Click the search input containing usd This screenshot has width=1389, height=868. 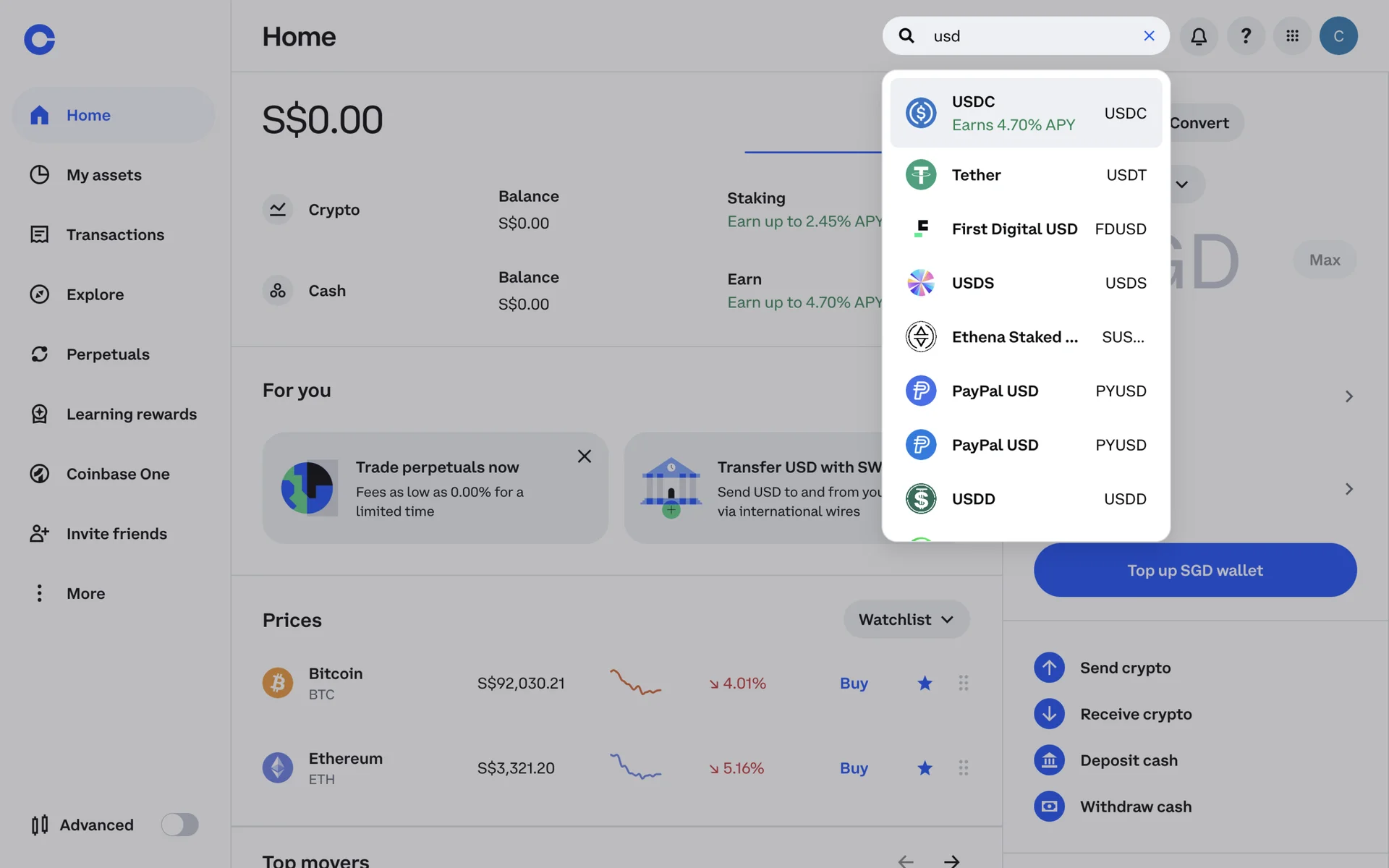tap(1027, 36)
